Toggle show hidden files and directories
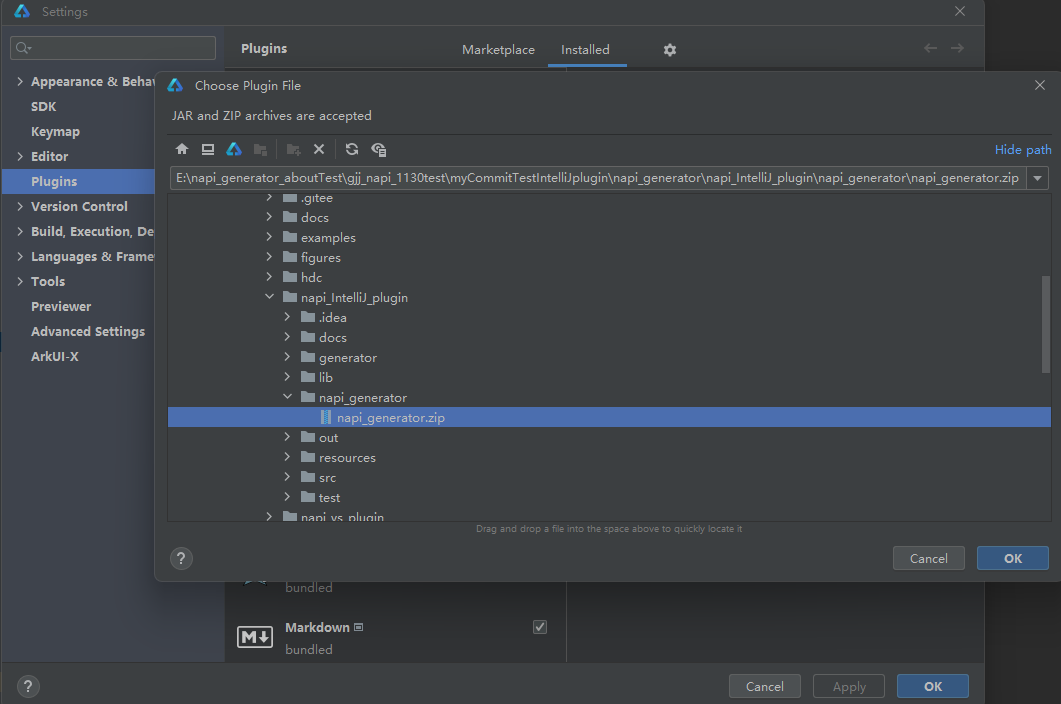The width and height of the screenshot is (1061, 704). [x=378, y=149]
